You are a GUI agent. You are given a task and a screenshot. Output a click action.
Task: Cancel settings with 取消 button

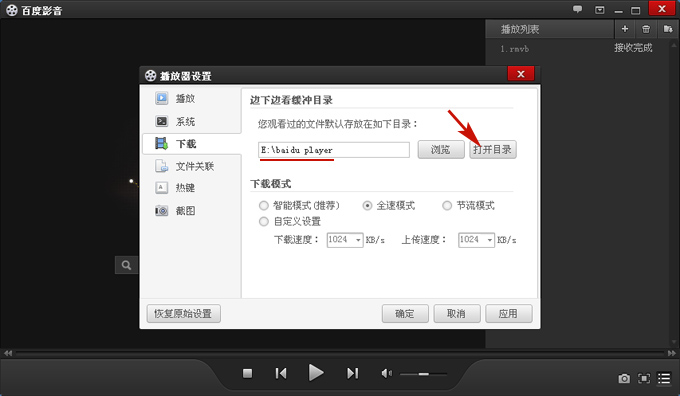[x=457, y=314]
